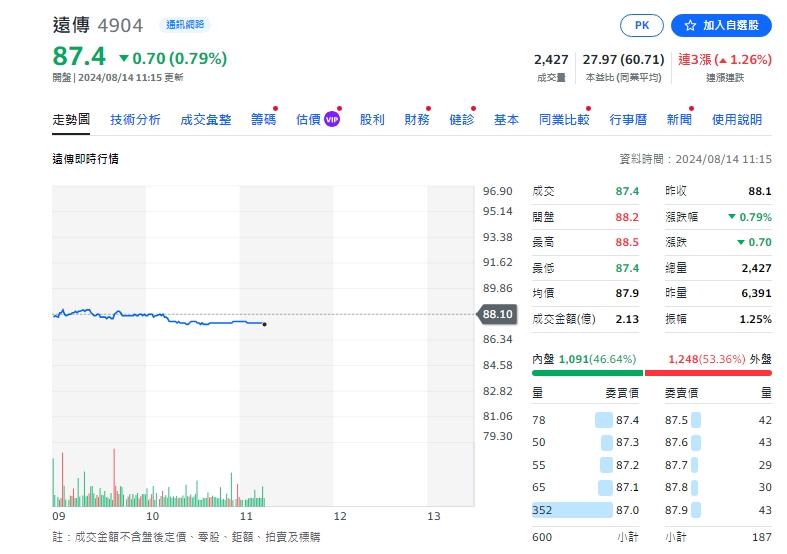This screenshot has height=554, width=787.
Task: Click the 開盤 value 88.2
Action: tap(627, 217)
